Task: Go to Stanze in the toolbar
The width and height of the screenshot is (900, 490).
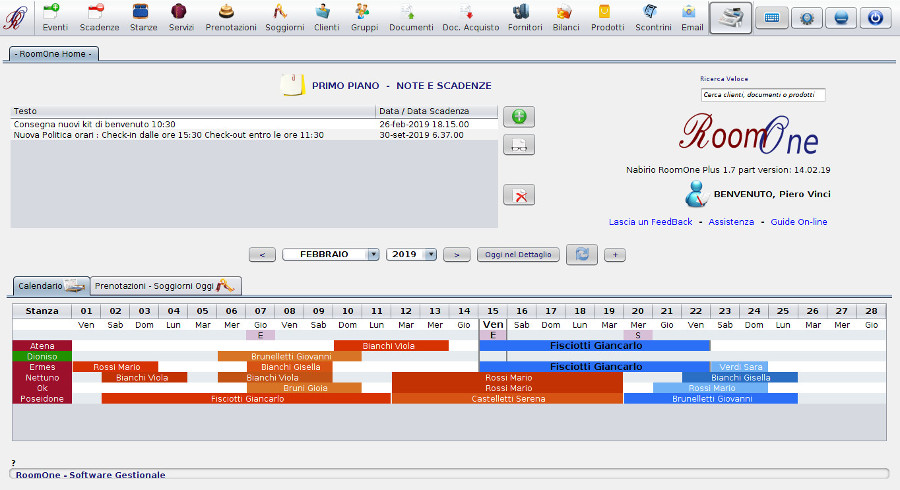Action: click(143, 17)
